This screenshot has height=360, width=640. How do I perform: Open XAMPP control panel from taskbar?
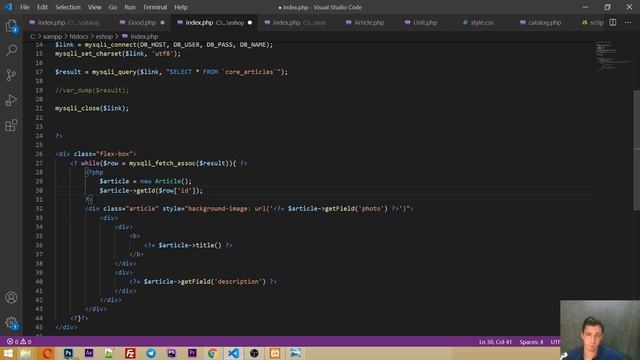275,353
